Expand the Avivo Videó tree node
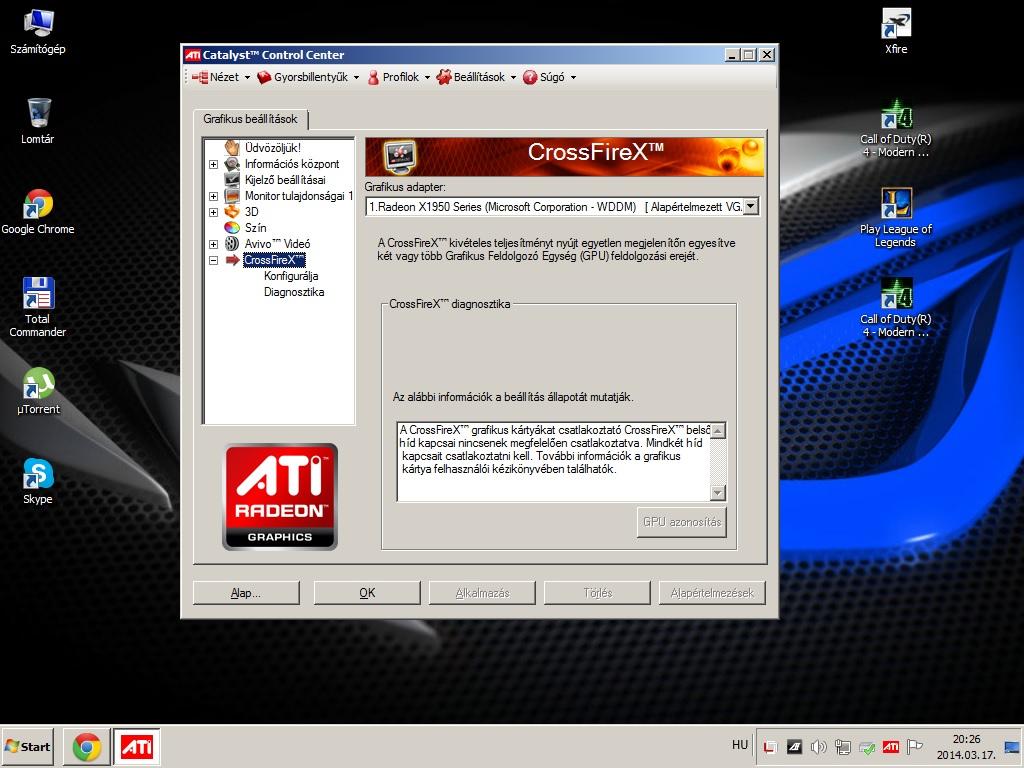This screenshot has width=1024, height=768. coord(214,244)
